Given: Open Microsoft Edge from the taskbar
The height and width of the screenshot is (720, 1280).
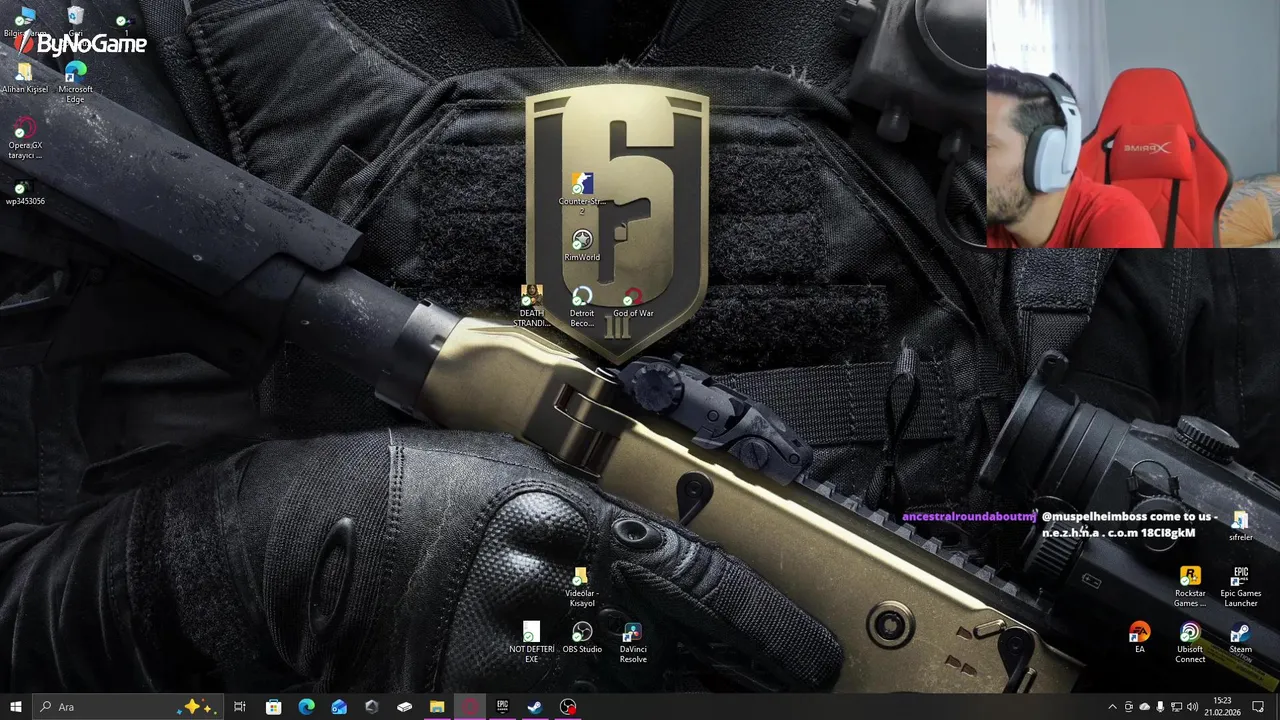Looking at the screenshot, I should coord(306,707).
